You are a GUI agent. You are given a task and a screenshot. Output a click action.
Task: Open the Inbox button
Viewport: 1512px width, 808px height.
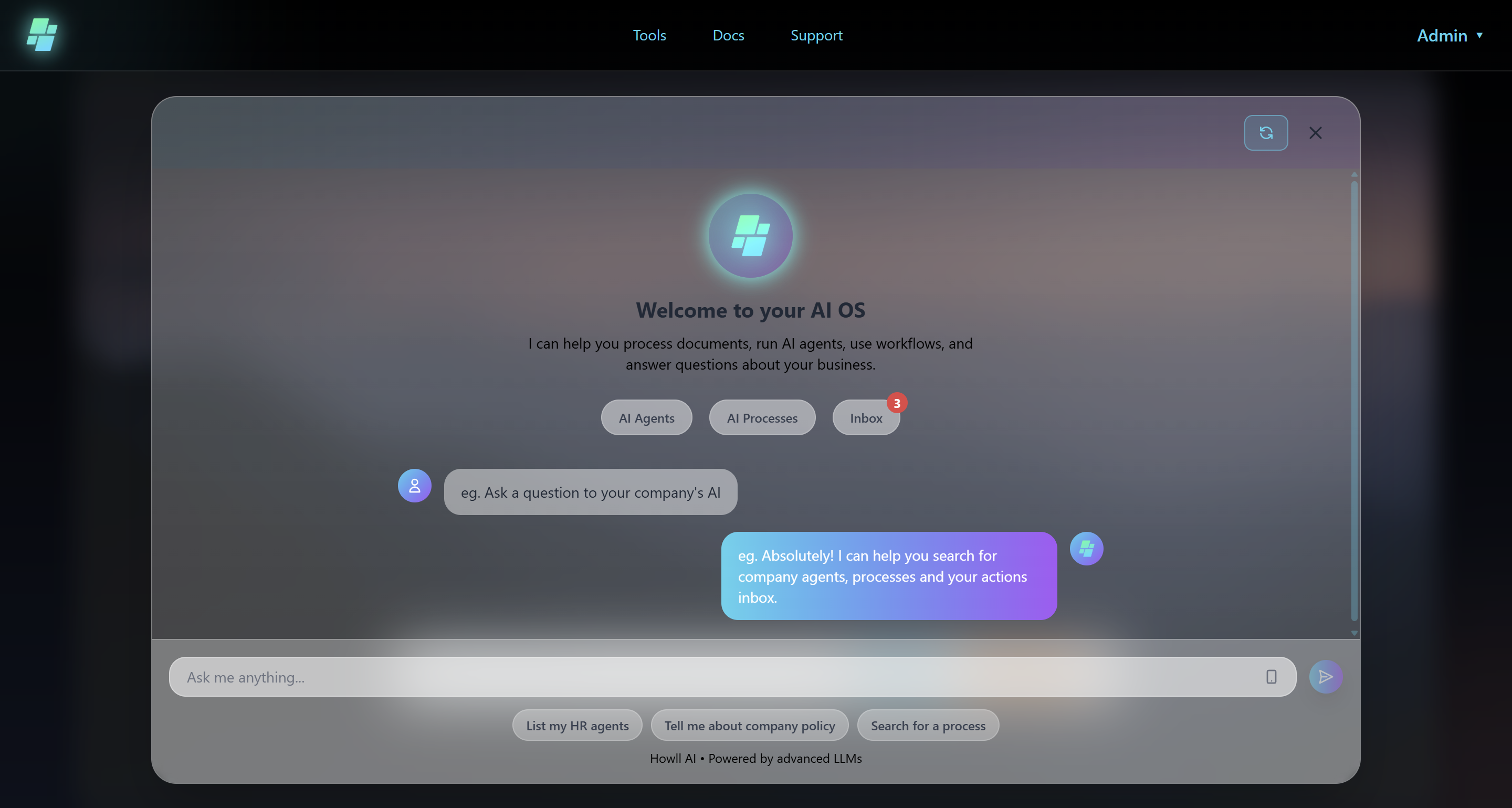pos(865,418)
